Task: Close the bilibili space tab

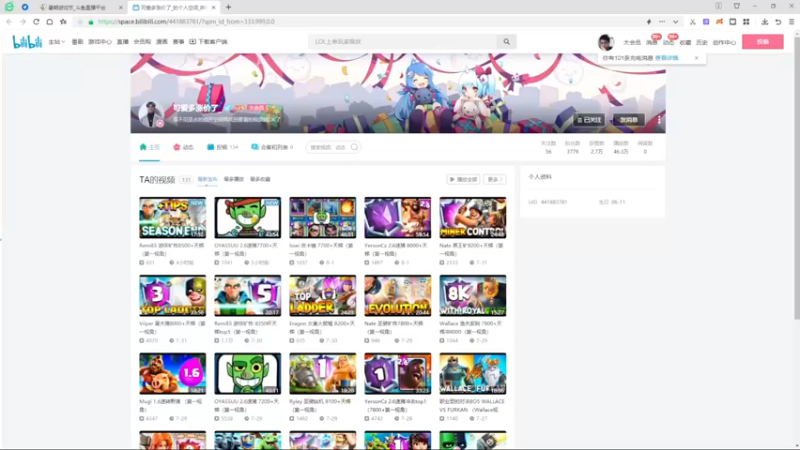Action: pos(213,8)
